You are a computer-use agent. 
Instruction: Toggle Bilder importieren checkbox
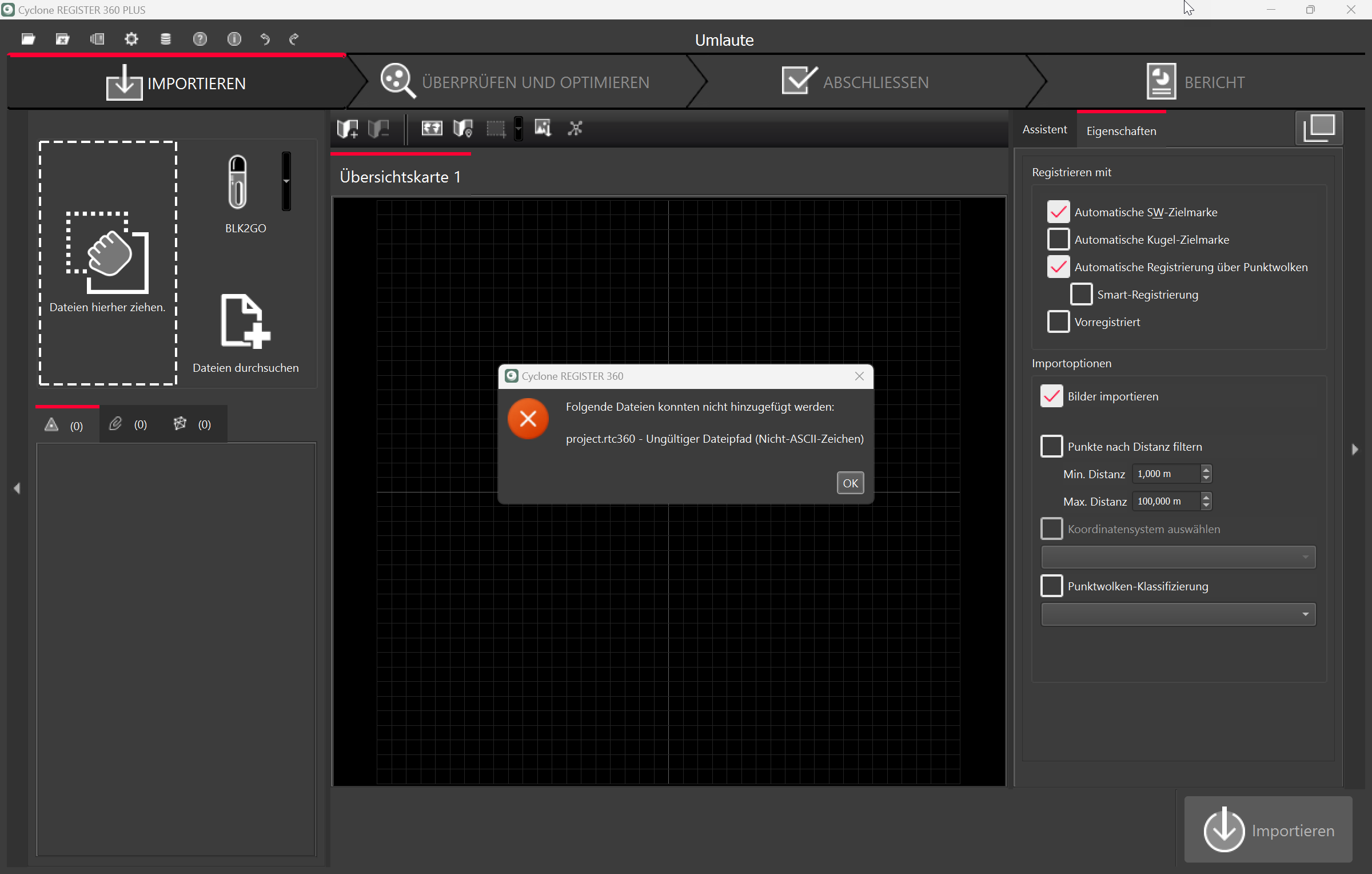point(1051,396)
